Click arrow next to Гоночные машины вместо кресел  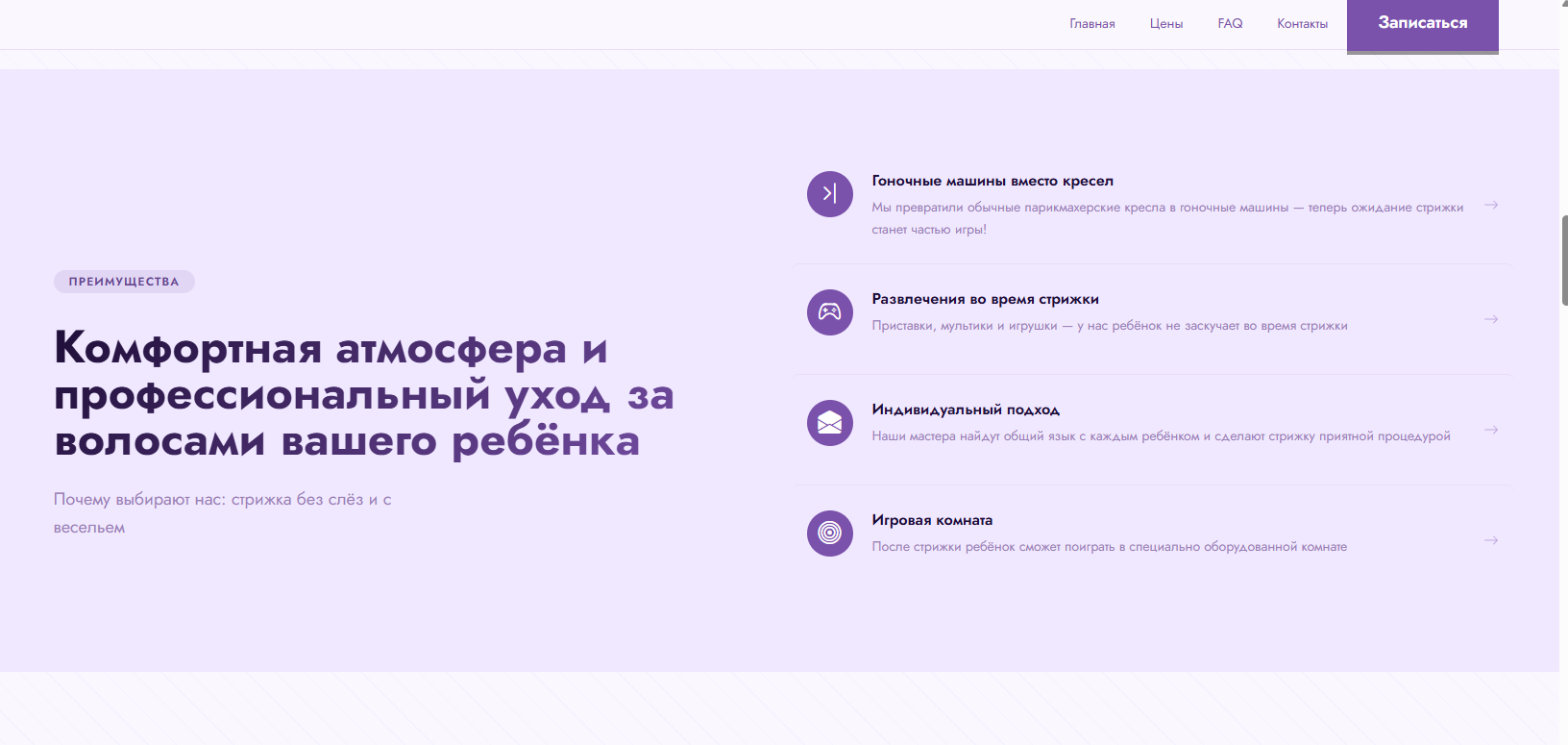coord(1491,205)
